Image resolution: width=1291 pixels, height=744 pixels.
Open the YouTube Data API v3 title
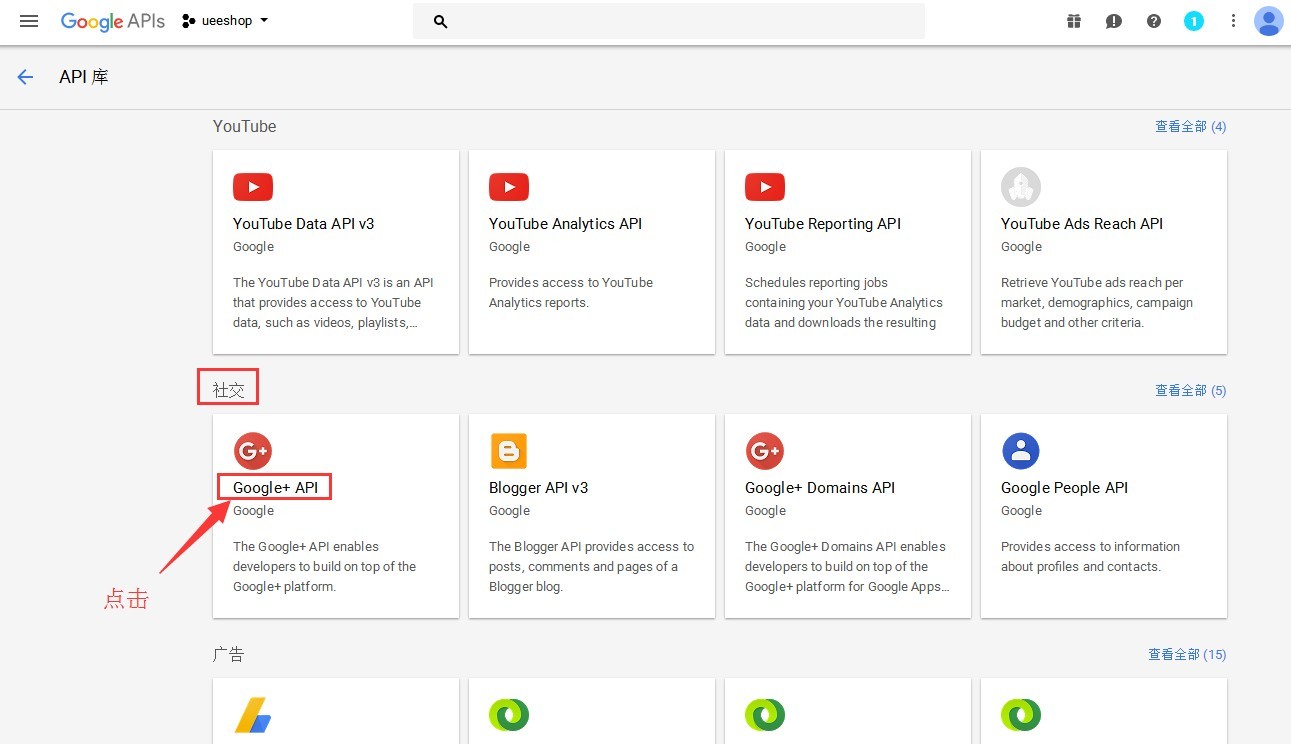pos(304,224)
